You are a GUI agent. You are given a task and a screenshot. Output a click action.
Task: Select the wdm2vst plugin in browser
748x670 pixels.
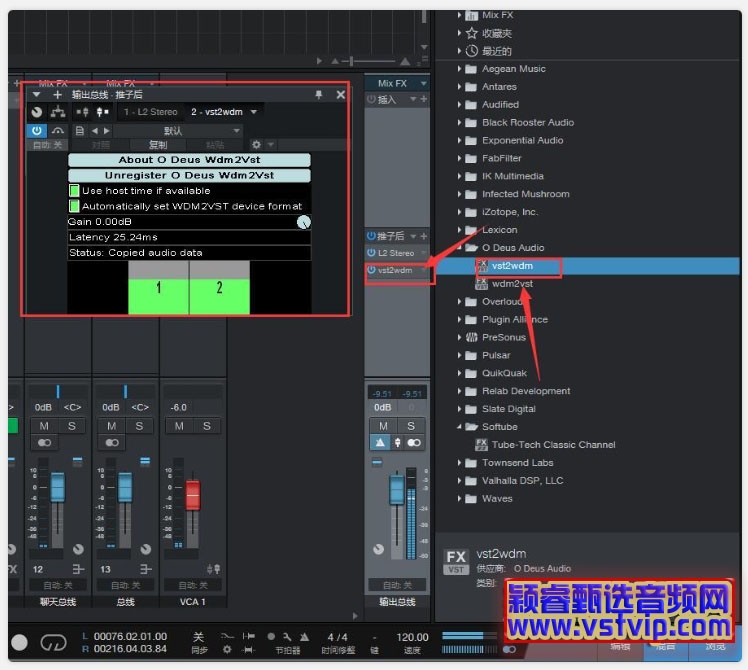[512, 283]
